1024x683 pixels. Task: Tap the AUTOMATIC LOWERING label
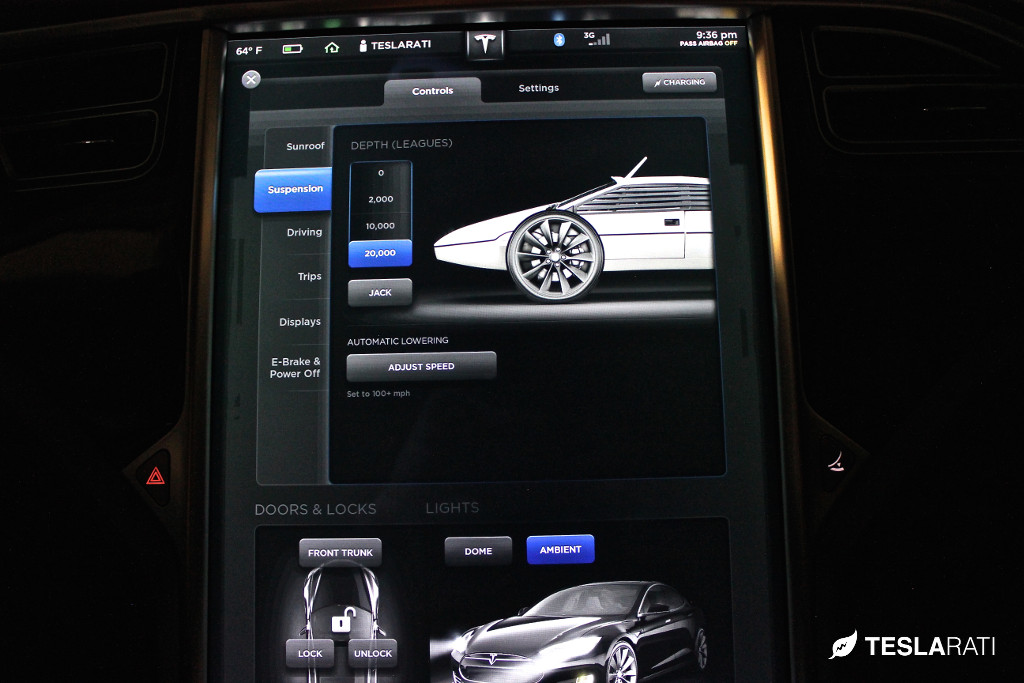click(398, 341)
